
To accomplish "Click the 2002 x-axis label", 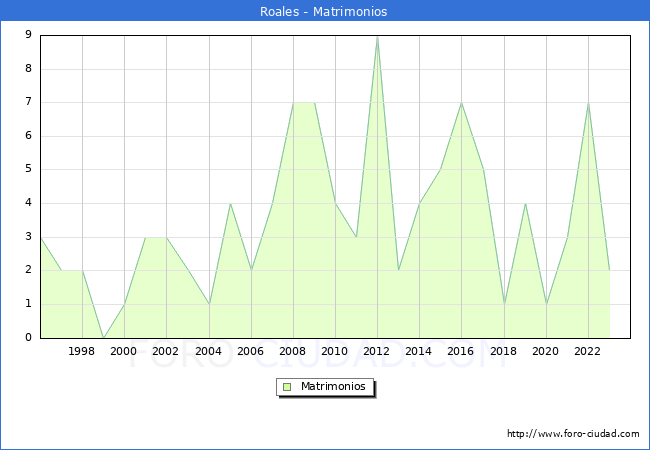I will coord(165,351).
